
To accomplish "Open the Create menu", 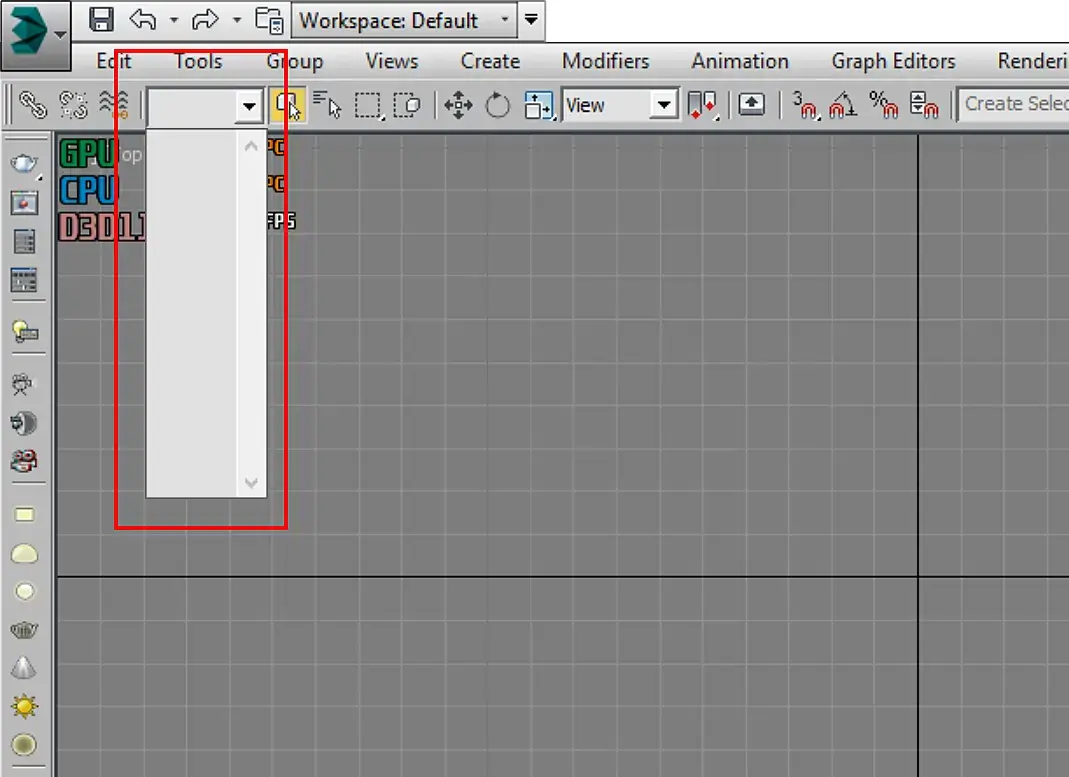I will tap(490, 61).
